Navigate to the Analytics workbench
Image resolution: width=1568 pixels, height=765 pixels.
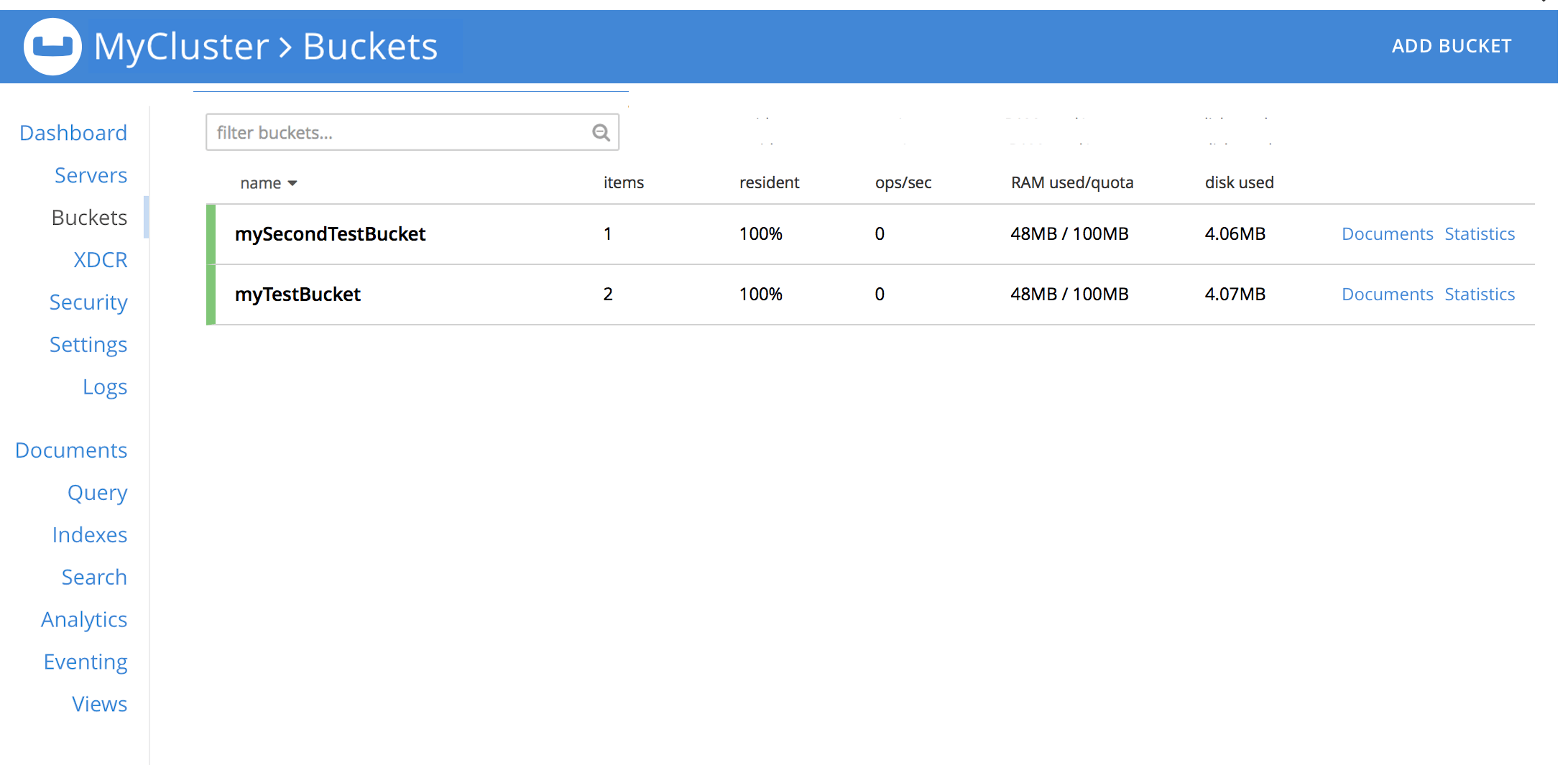(x=84, y=619)
